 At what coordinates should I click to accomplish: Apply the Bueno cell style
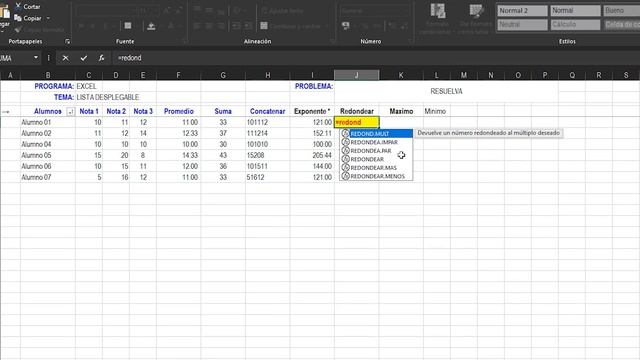tap(621, 11)
